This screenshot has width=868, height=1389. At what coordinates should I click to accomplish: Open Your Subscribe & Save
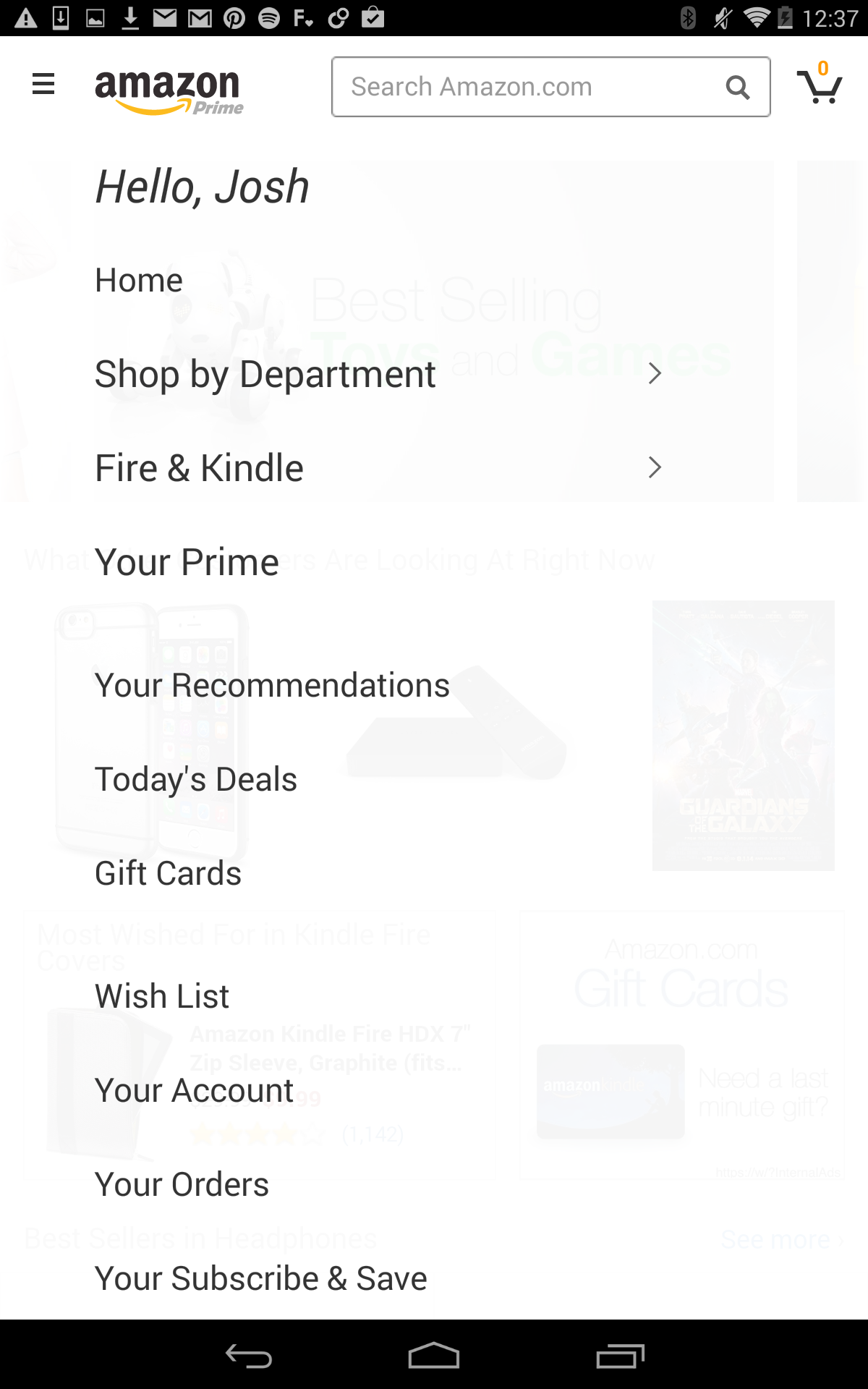[x=260, y=1278]
